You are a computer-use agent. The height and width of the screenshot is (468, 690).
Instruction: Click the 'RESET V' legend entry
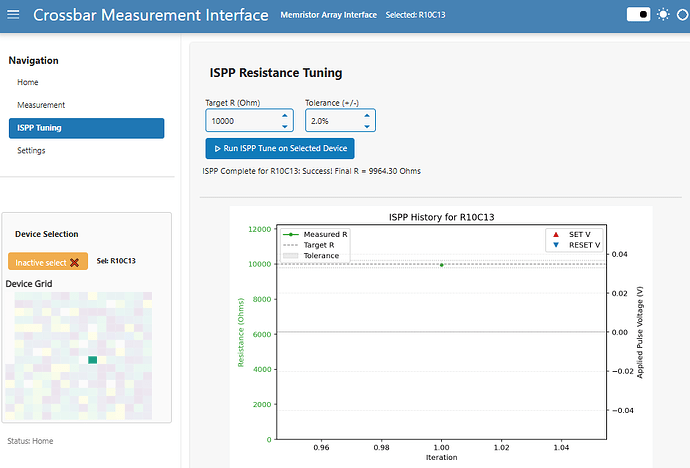[576, 245]
